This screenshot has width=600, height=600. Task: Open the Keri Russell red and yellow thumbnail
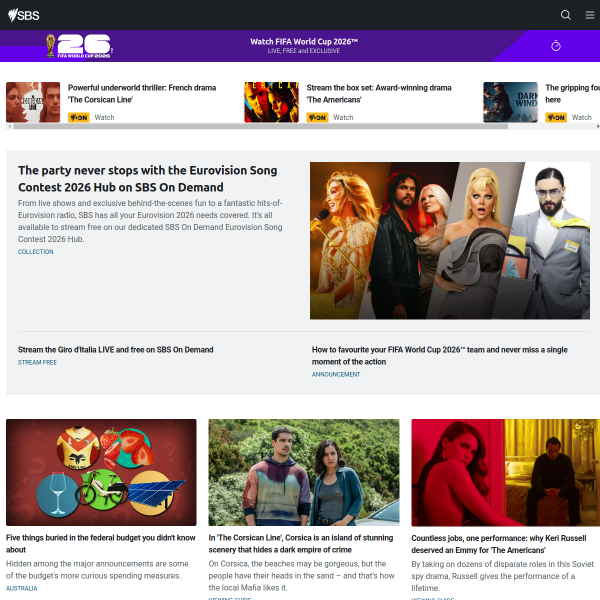pyautogui.click(x=505, y=473)
